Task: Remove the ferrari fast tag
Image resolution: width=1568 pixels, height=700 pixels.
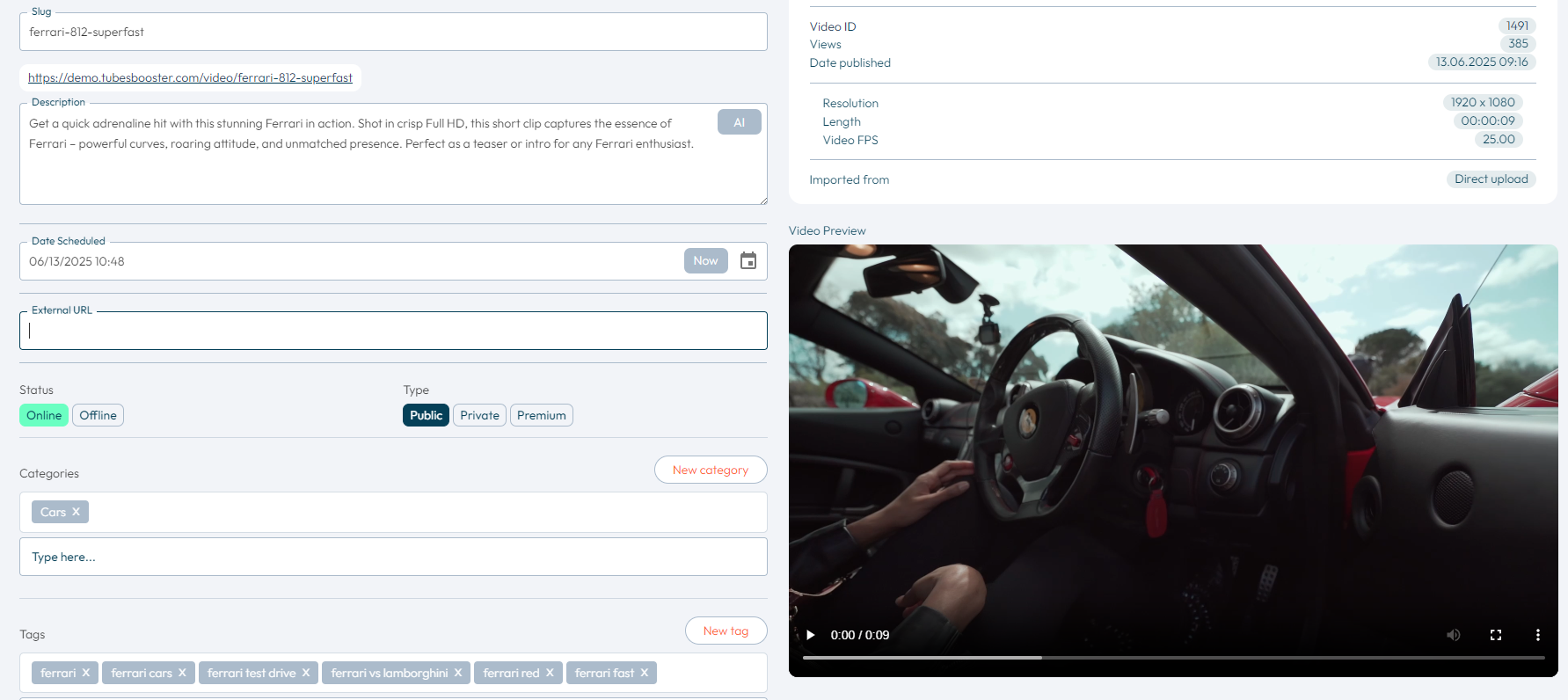Action: click(x=644, y=673)
